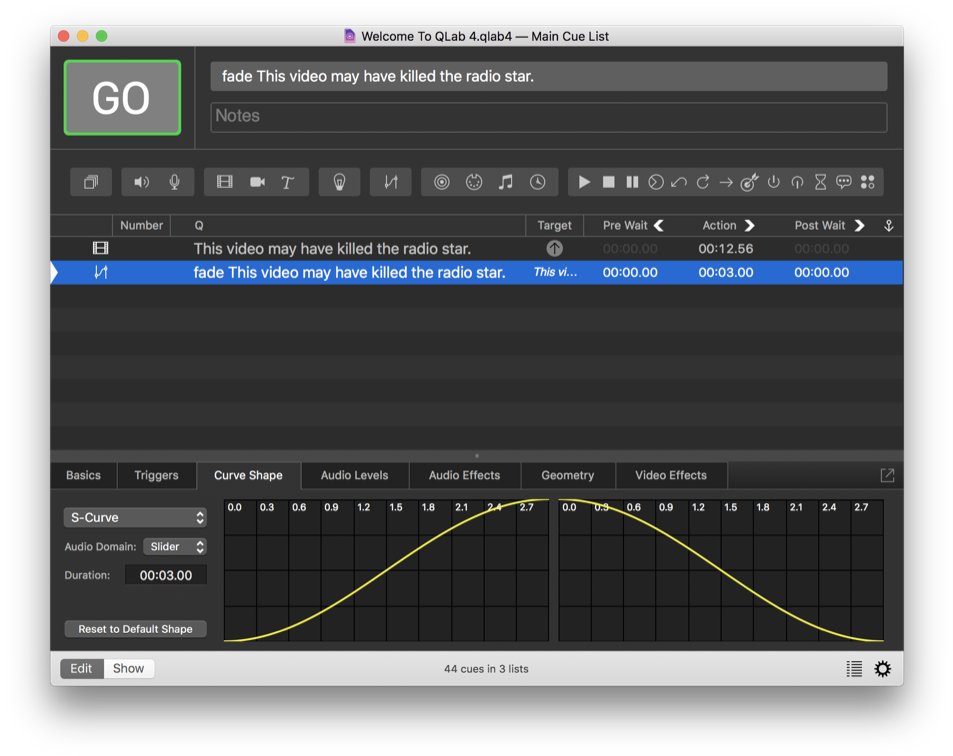
Task: Create a Timecode cue
Action: [538, 181]
